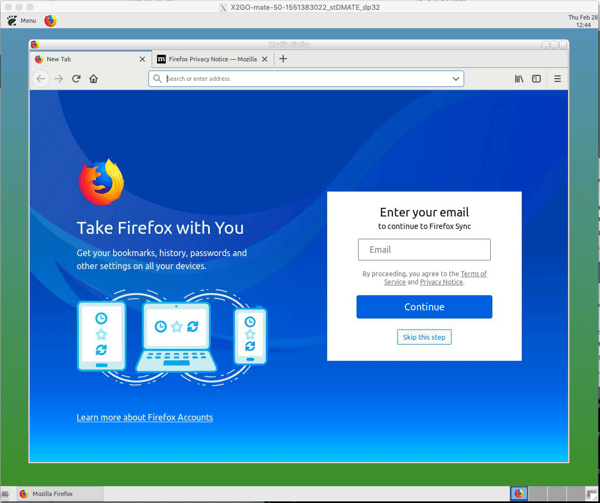Switch to Firefox Privacy Notice tab
600x503 pixels.
click(x=208, y=59)
